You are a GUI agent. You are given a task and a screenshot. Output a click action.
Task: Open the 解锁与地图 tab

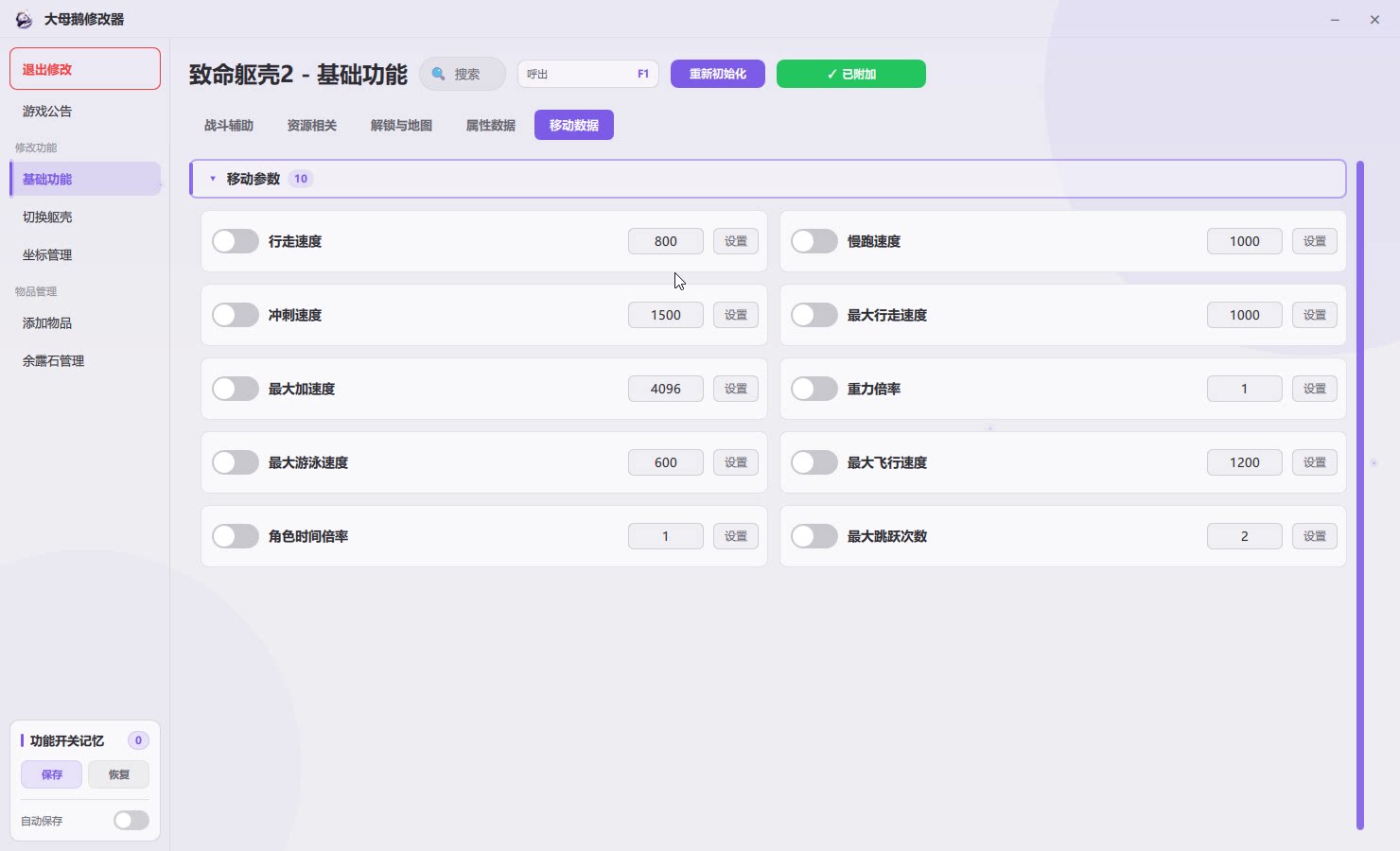[401, 125]
